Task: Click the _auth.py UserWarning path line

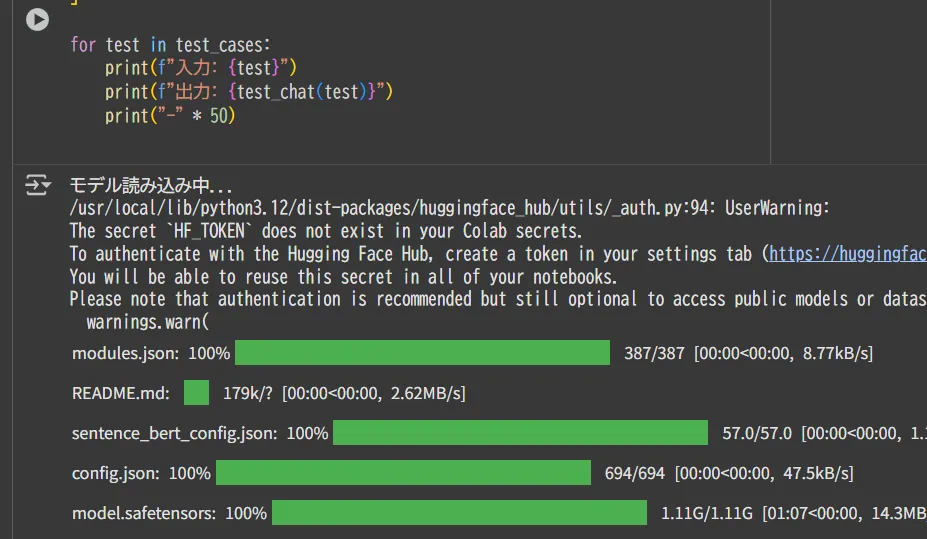Action: click(x=449, y=208)
